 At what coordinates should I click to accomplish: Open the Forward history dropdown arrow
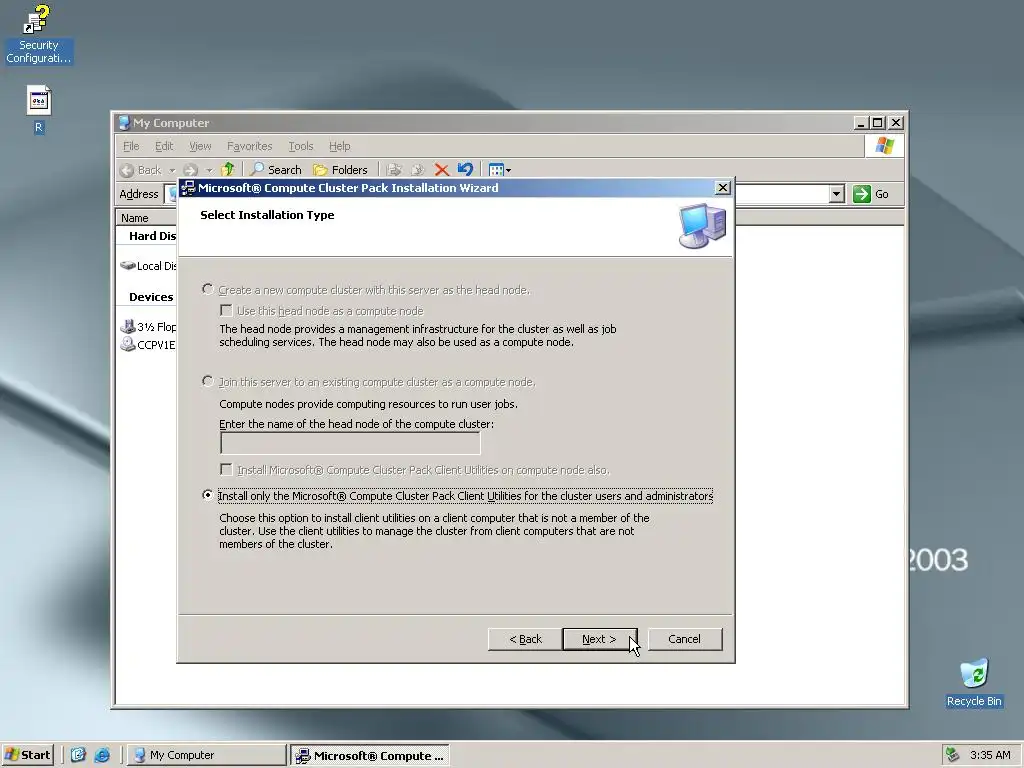[209, 170]
